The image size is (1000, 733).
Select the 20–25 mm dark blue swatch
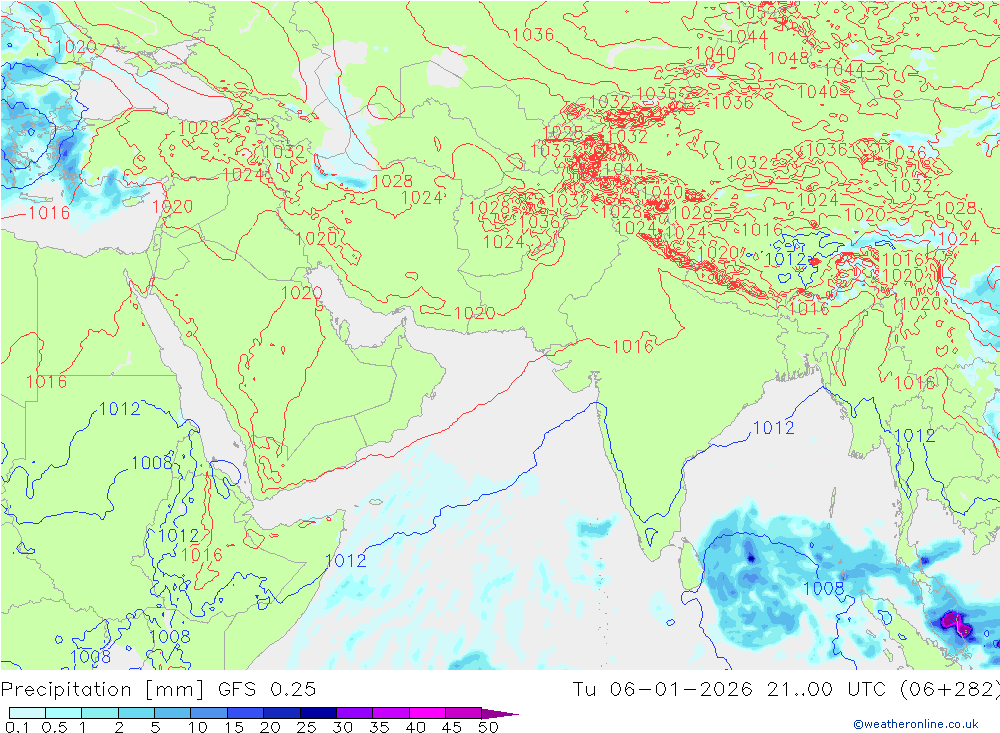point(281,713)
